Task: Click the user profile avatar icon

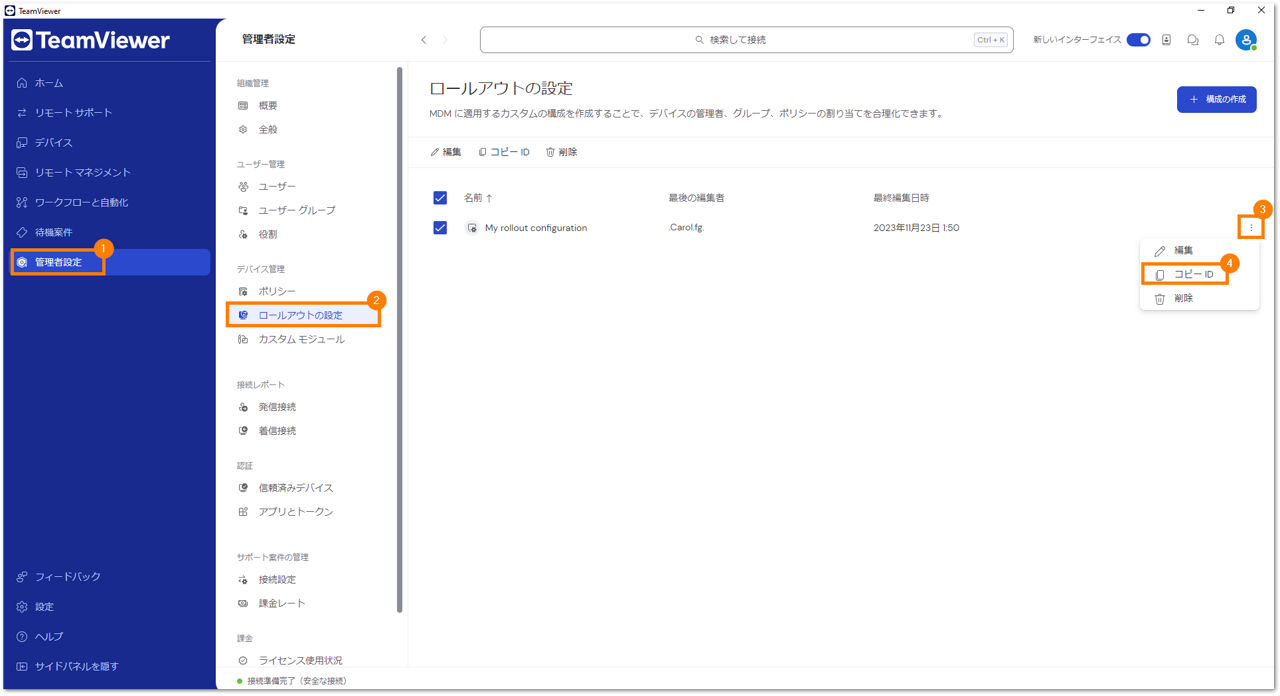Action: click(1246, 40)
